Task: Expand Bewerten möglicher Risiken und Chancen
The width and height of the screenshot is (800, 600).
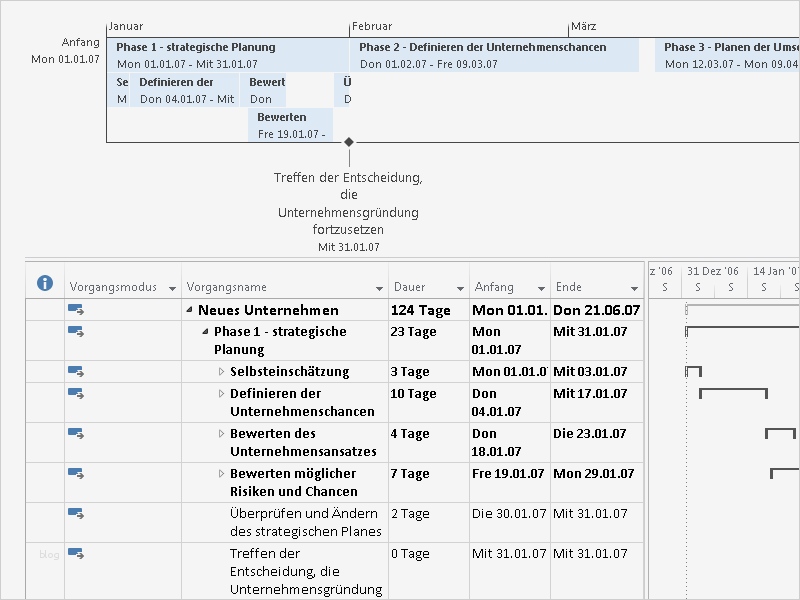Action: 222,474
